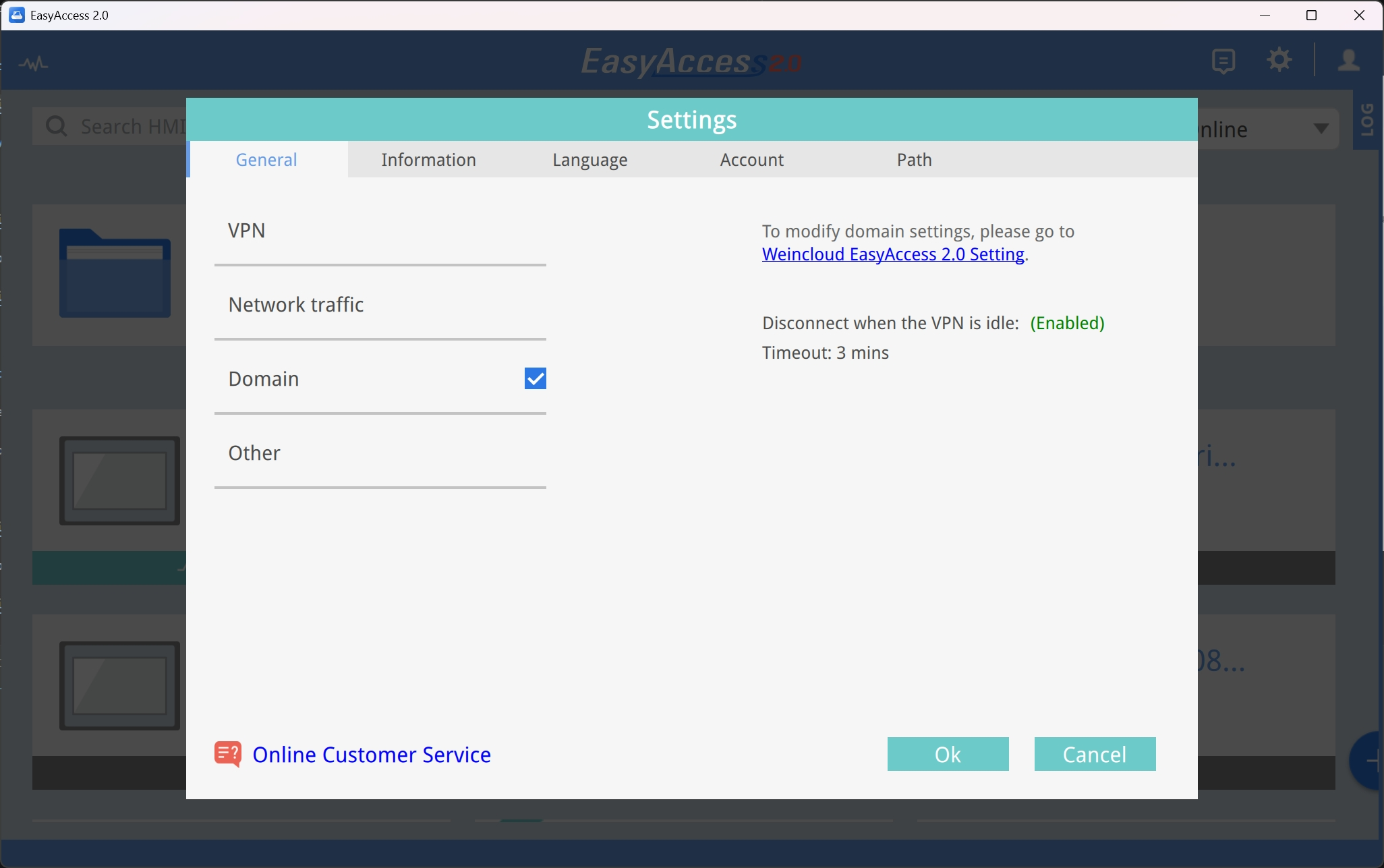This screenshot has width=1384, height=868.
Task: Click the gear settings icon in header
Action: click(x=1279, y=60)
